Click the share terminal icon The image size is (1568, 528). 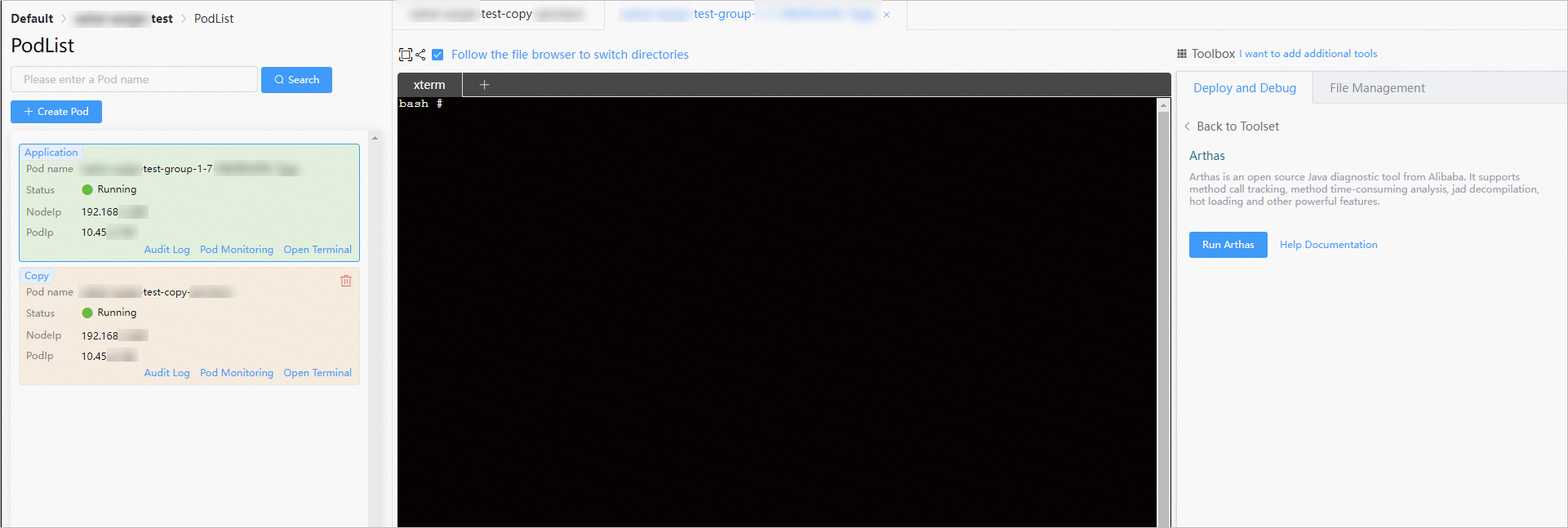(x=420, y=55)
